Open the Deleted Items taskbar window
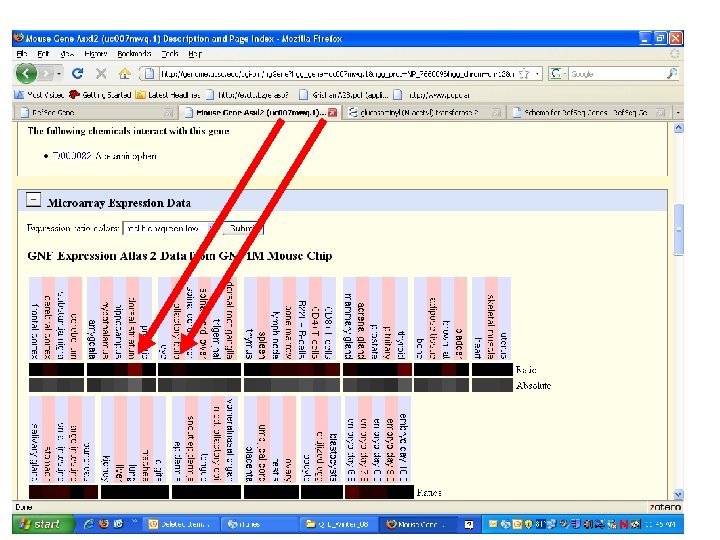This screenshot has width=720, height=540. (x=180, y=524)
